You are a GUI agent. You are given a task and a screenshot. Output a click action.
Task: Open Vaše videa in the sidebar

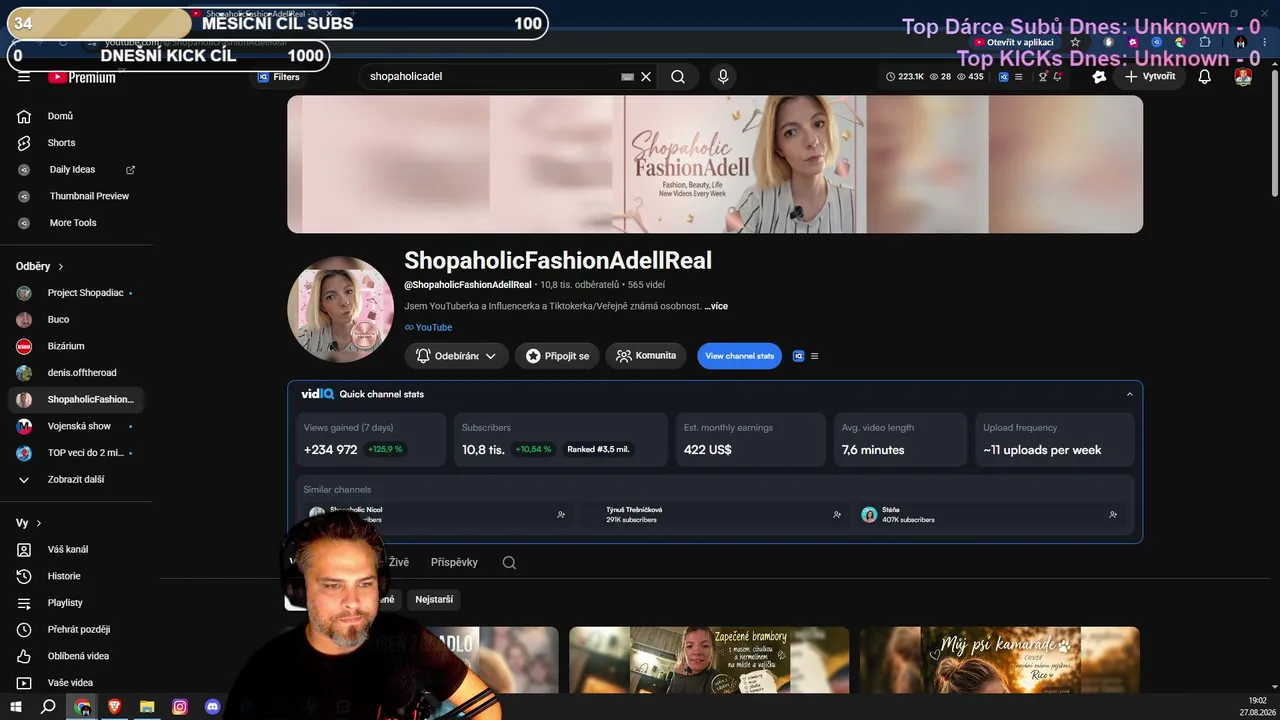[77, 683]
